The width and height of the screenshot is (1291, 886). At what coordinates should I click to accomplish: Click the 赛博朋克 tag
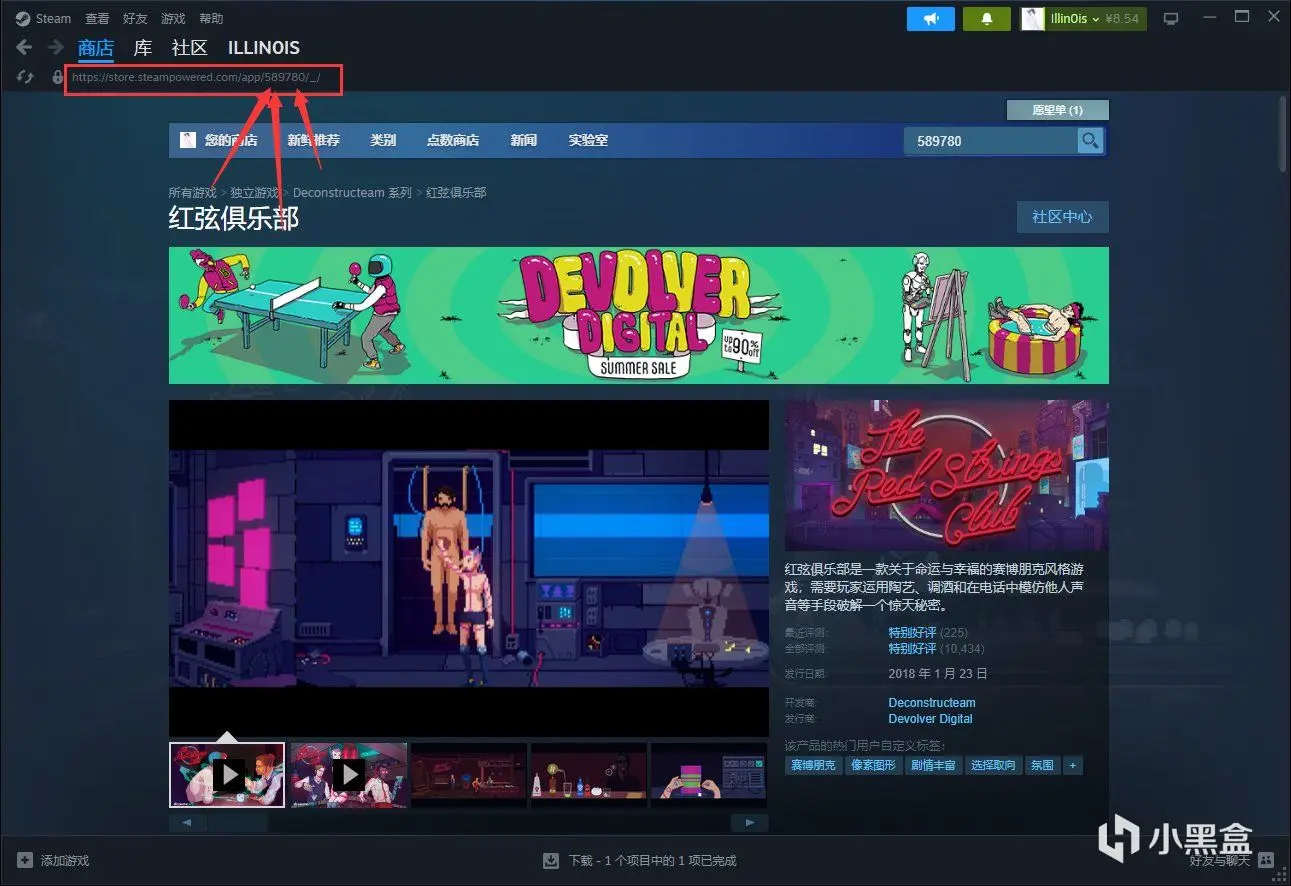(x=813, y=765)
